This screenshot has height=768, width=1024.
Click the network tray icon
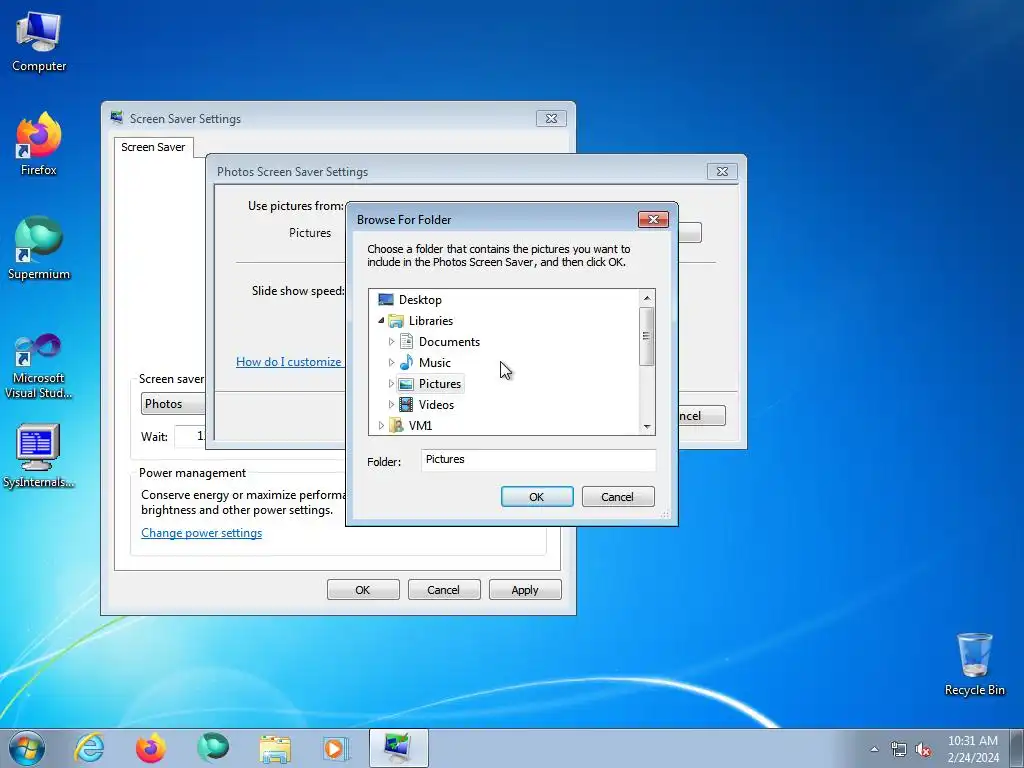[x=899, y=750]
